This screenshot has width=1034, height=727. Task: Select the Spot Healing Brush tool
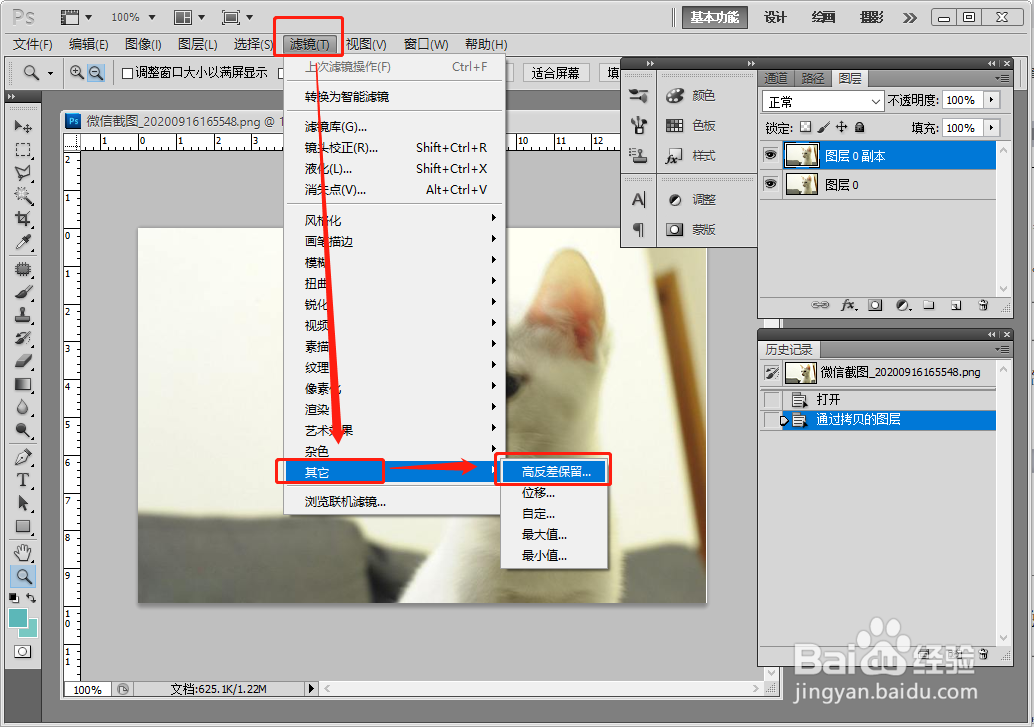pyautogui.click(x=23, y=269)
